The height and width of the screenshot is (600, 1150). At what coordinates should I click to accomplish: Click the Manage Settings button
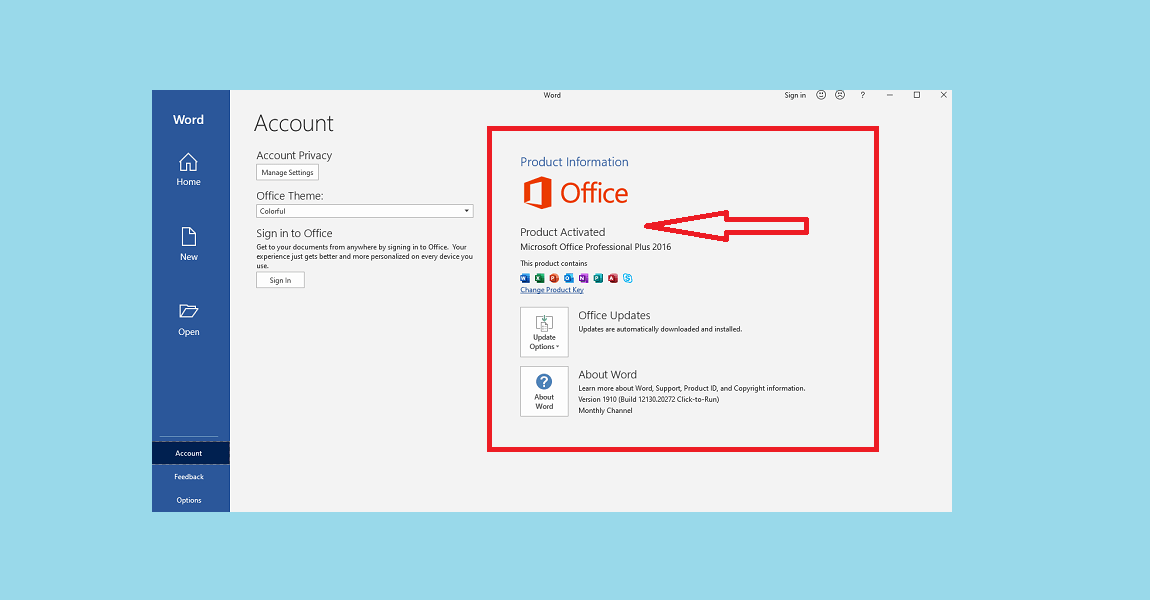tap(288, 172)
